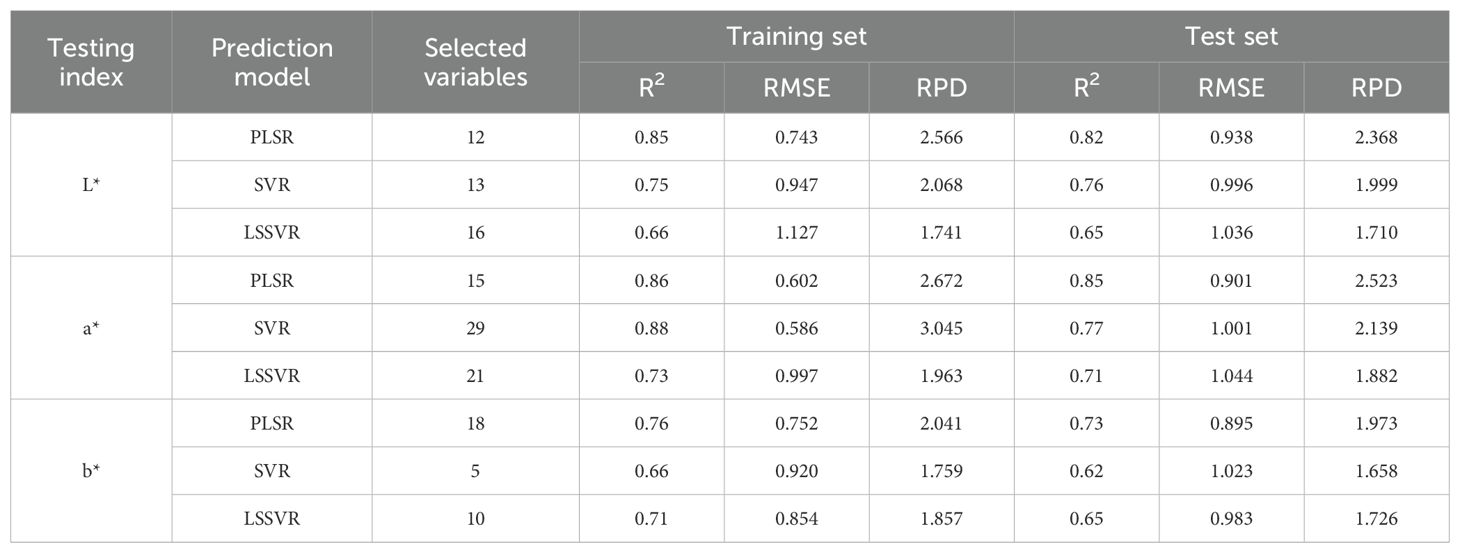Click the test RMSE value 1.023
Screen dimensions: 1460x553
click(1231, 471)
